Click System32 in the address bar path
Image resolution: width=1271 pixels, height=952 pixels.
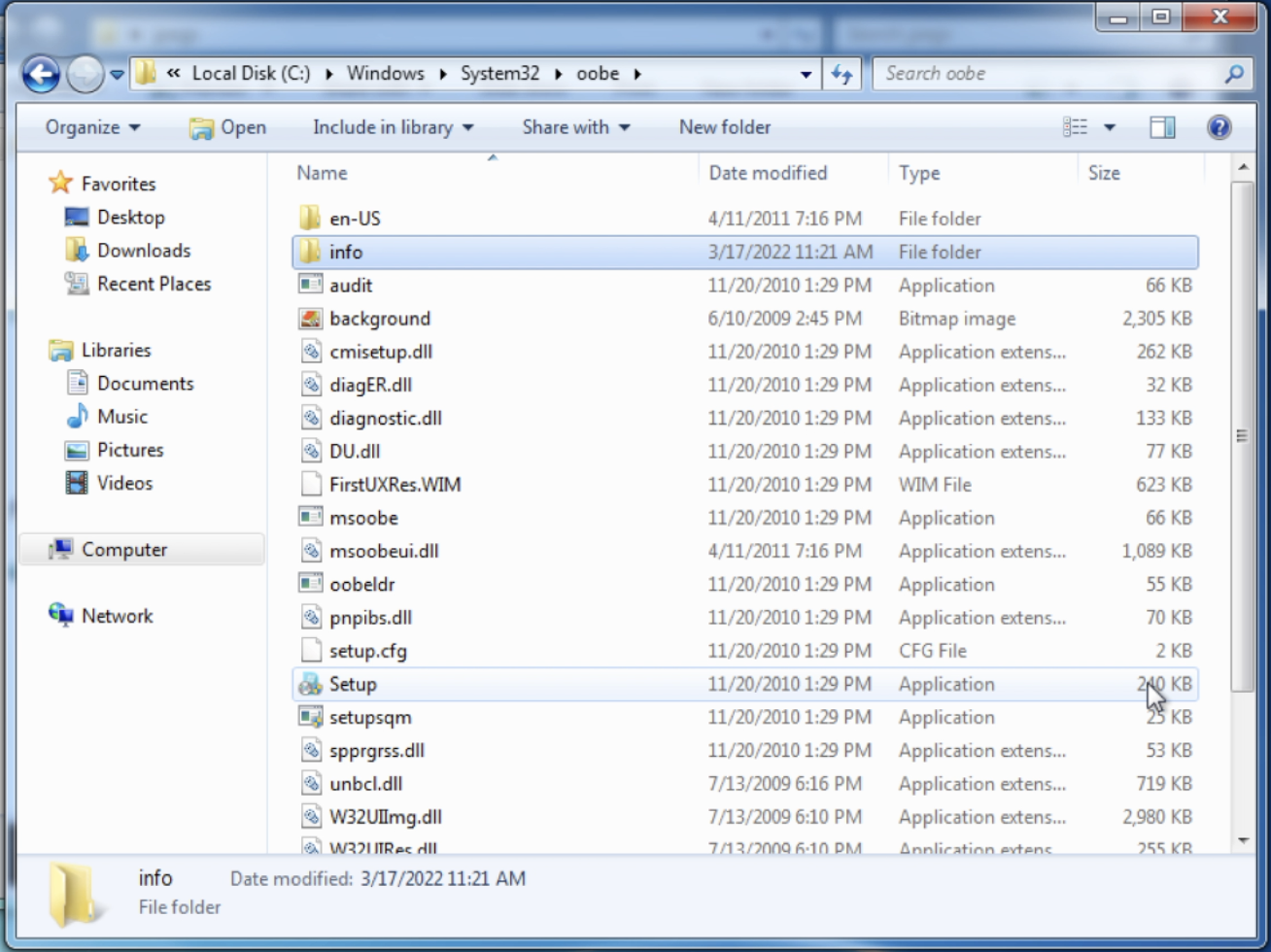pyautogui.click(x=500, y=74)
